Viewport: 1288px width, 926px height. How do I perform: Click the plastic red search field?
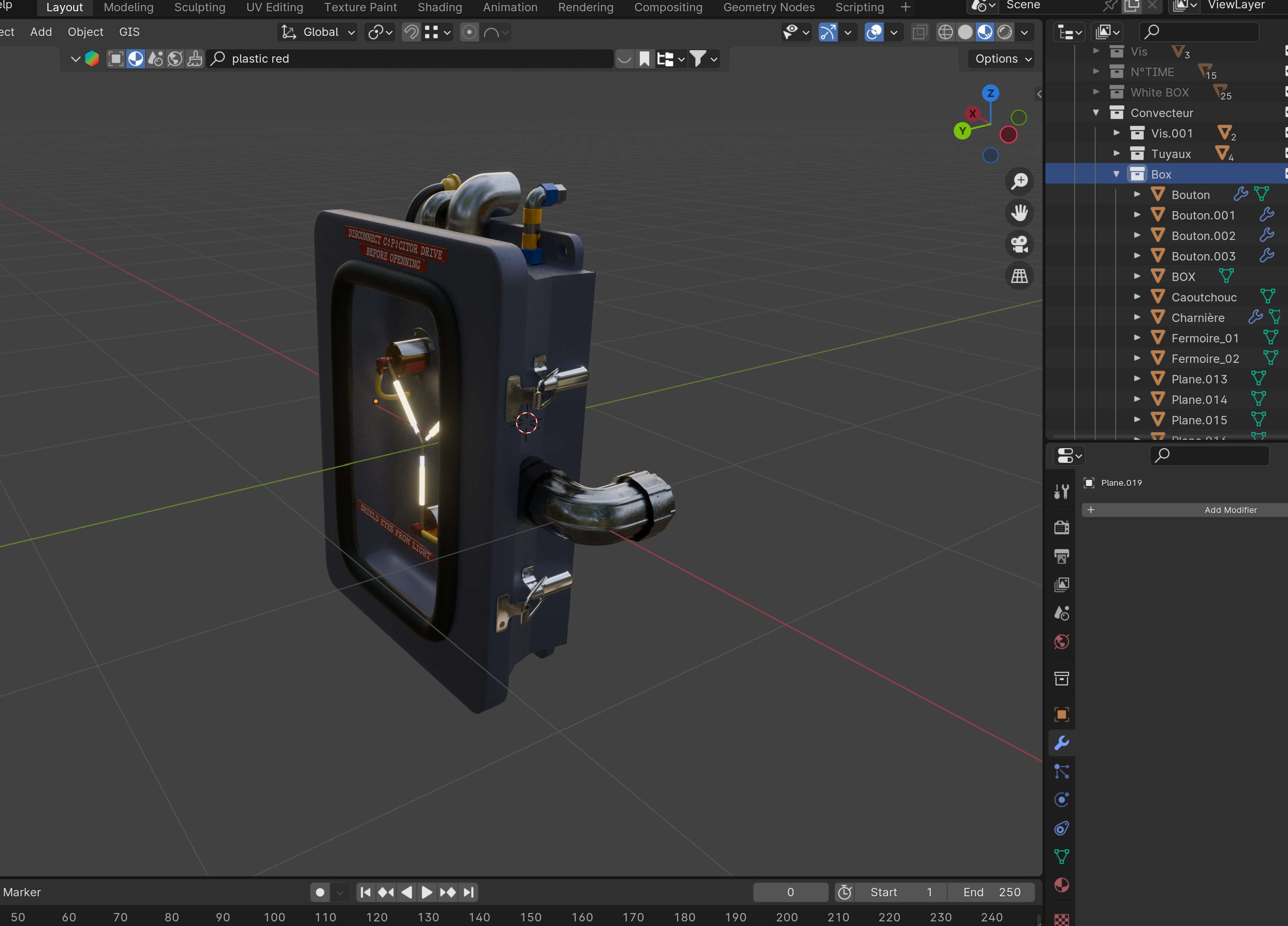[x=410, y=59]
